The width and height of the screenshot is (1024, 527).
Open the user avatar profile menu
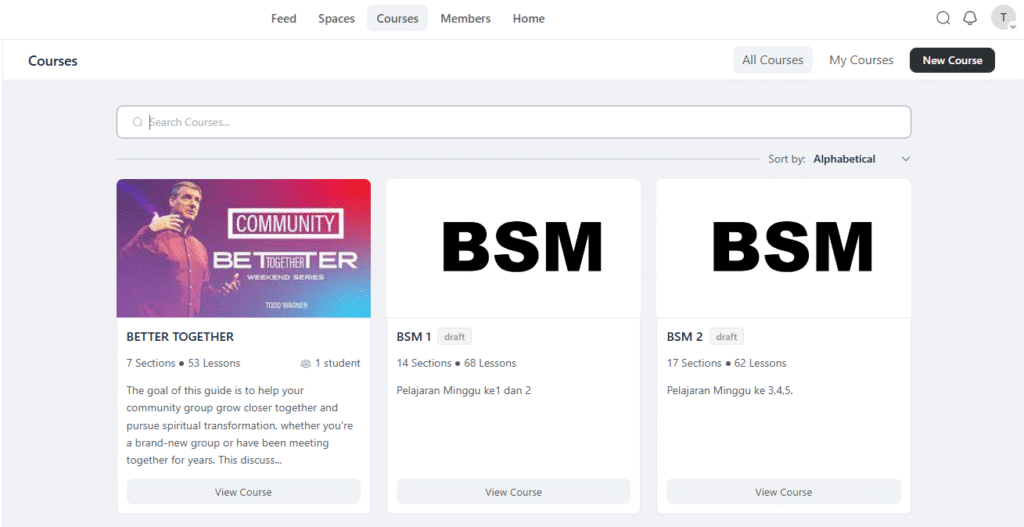[x=1003, y=18]
